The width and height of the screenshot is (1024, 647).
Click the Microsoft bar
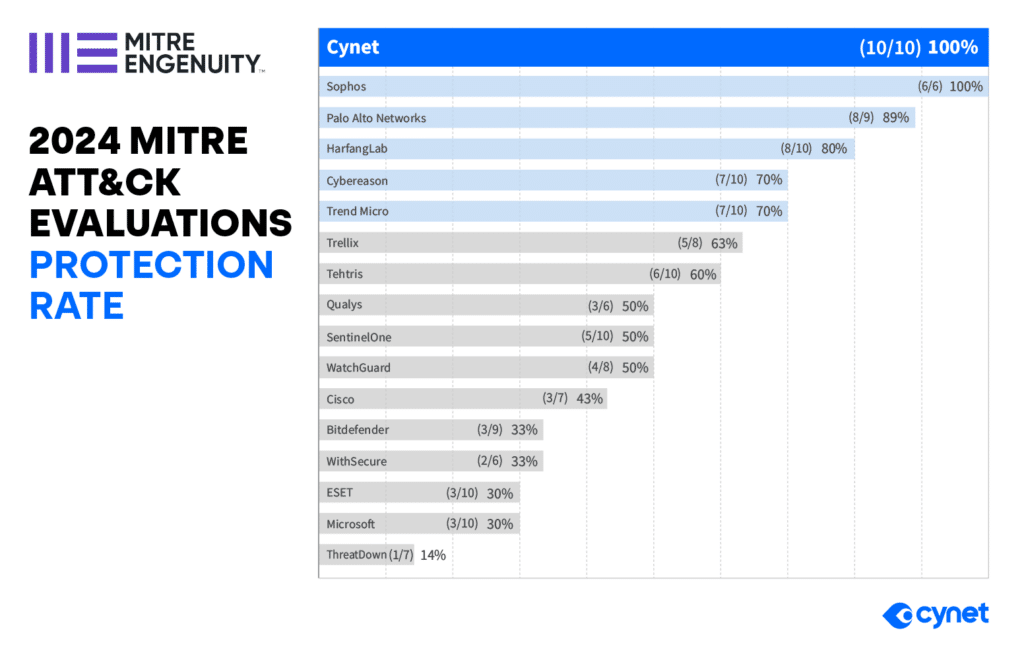pyautogui.click(x=419, y=524)
